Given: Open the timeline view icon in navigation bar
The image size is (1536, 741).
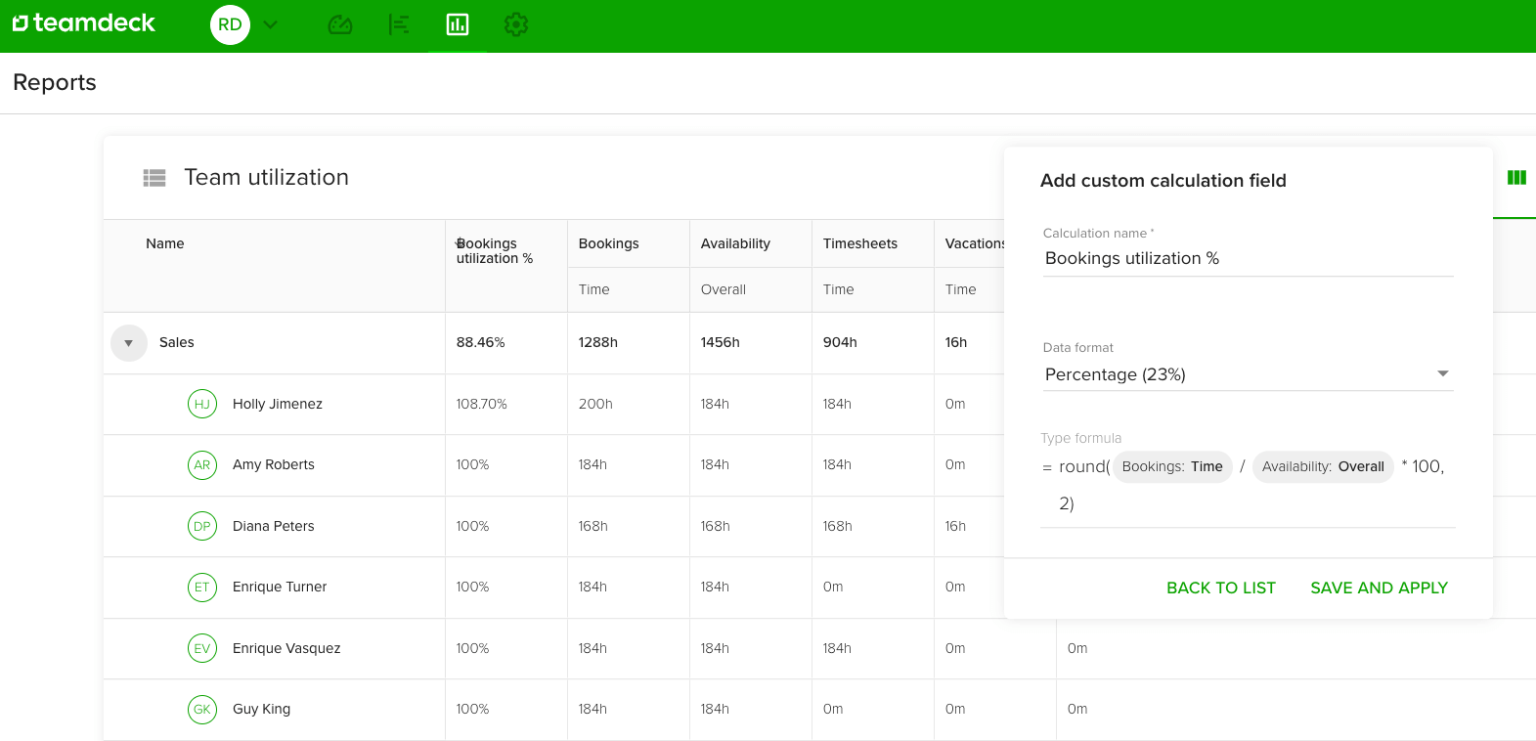Looking at the screenshot, I should click(398, 25).
